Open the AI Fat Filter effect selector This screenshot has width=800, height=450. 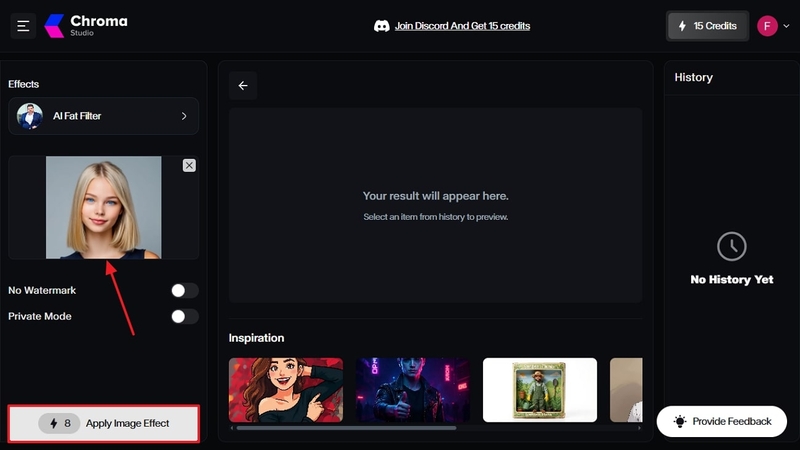(x=104, y=116)
